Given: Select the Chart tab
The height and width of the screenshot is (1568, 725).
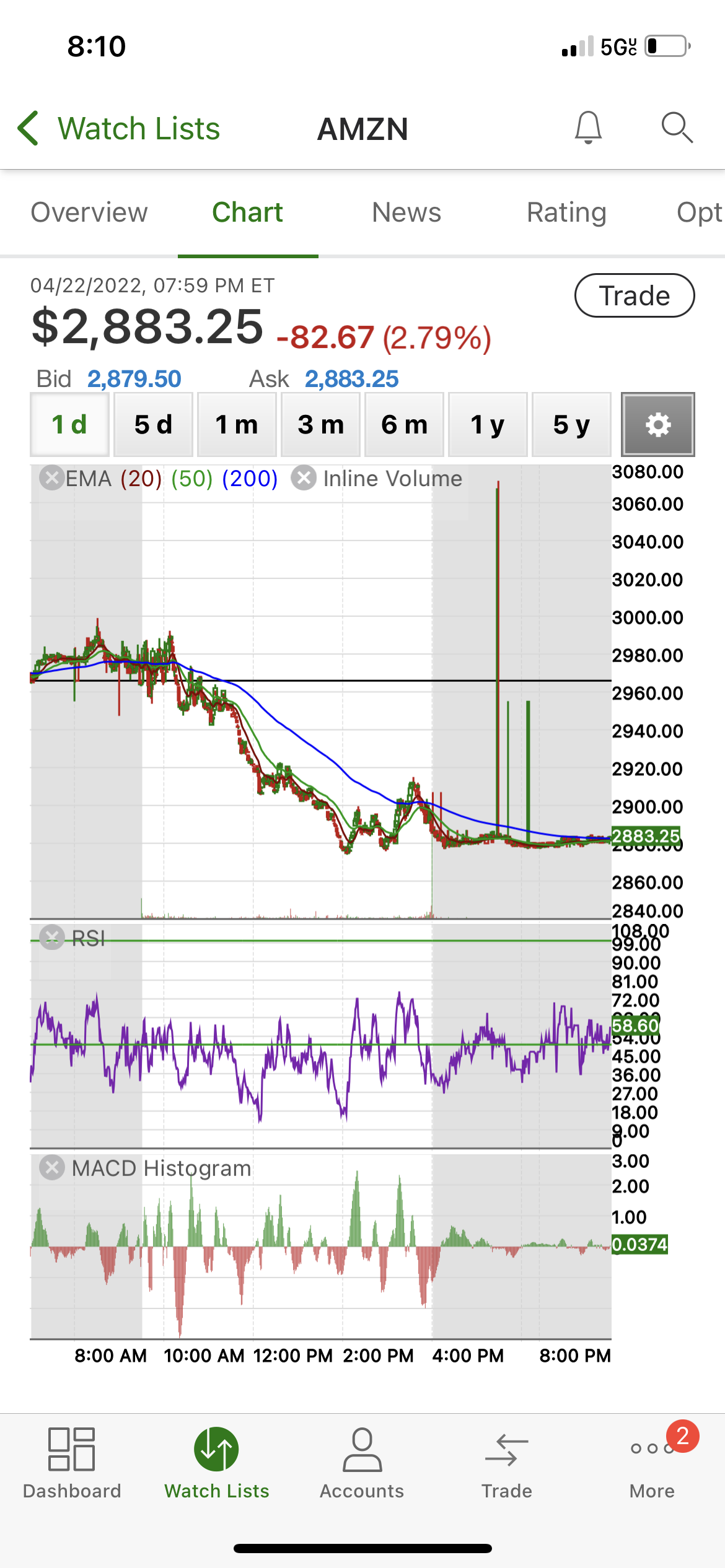Looking at the screenshot, I should click(x=248, y=212).
